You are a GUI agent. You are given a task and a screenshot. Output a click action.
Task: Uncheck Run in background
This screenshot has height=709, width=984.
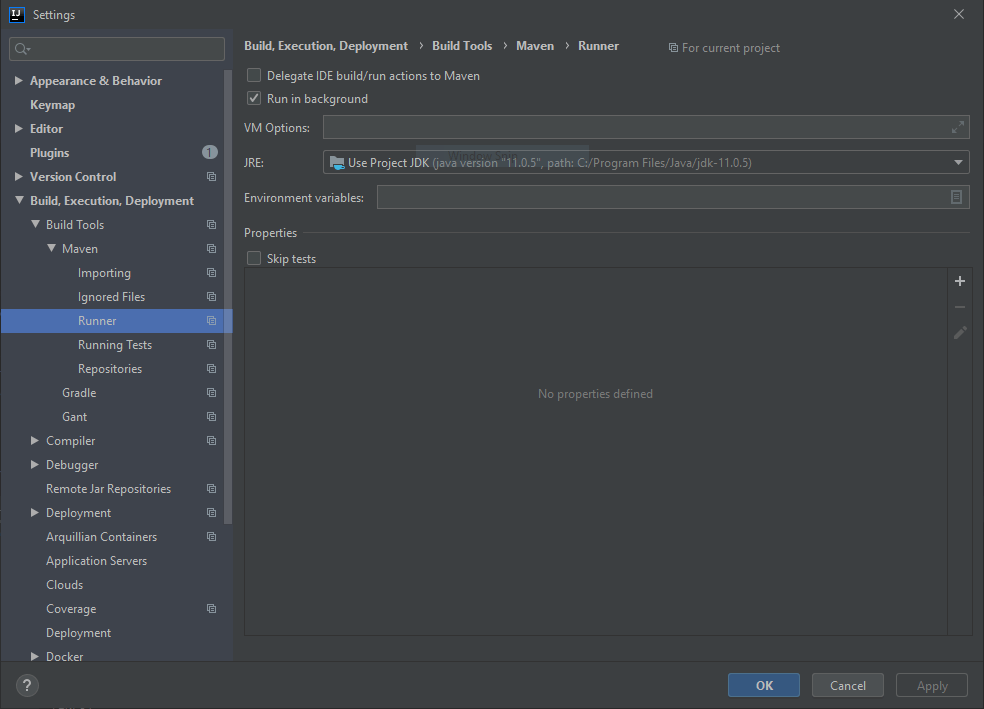(254, 99)
